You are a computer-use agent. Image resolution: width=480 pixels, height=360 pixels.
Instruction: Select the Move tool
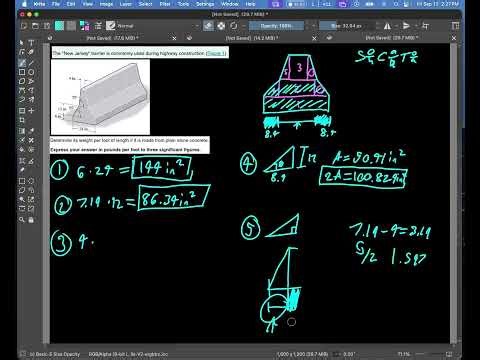coord(31,111)
